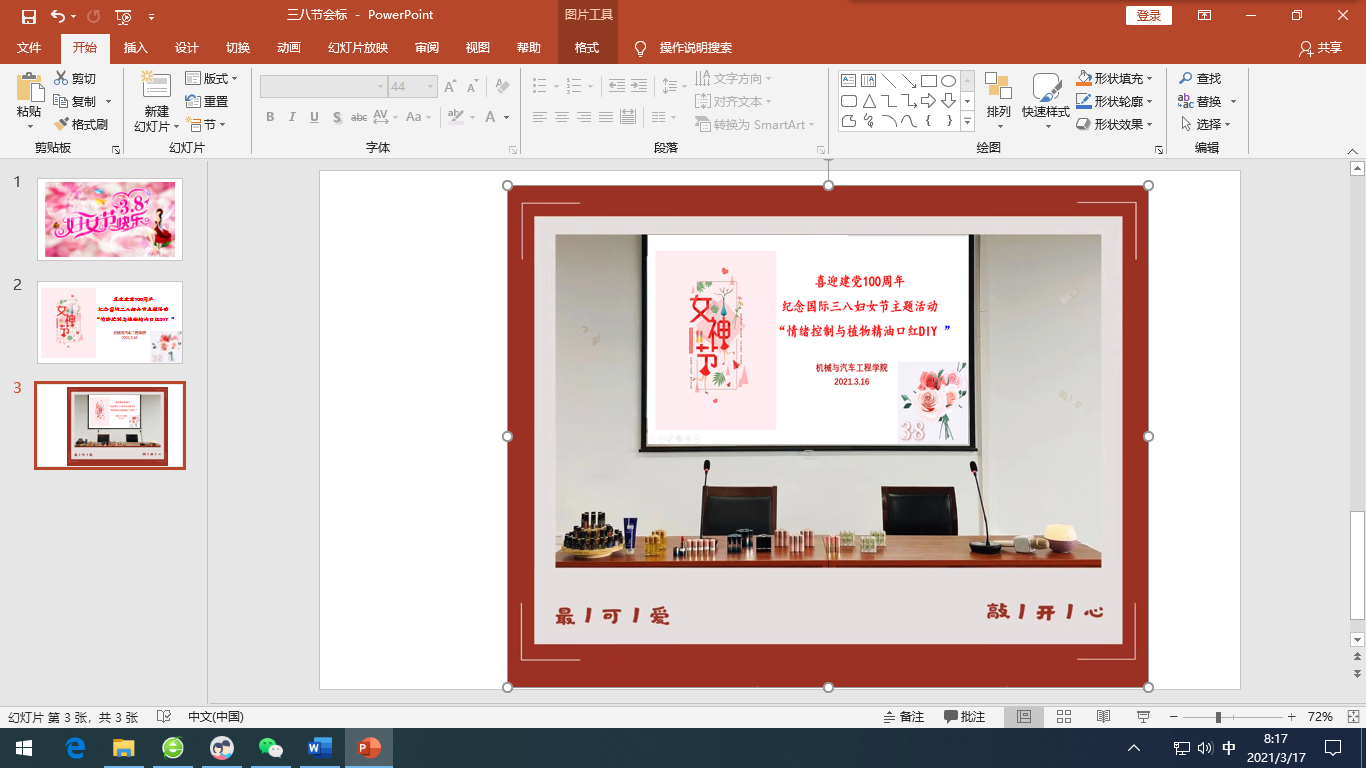Start Slide Show from status bar
Viewport: 1366px width, 768px height.
(1143, 717)
